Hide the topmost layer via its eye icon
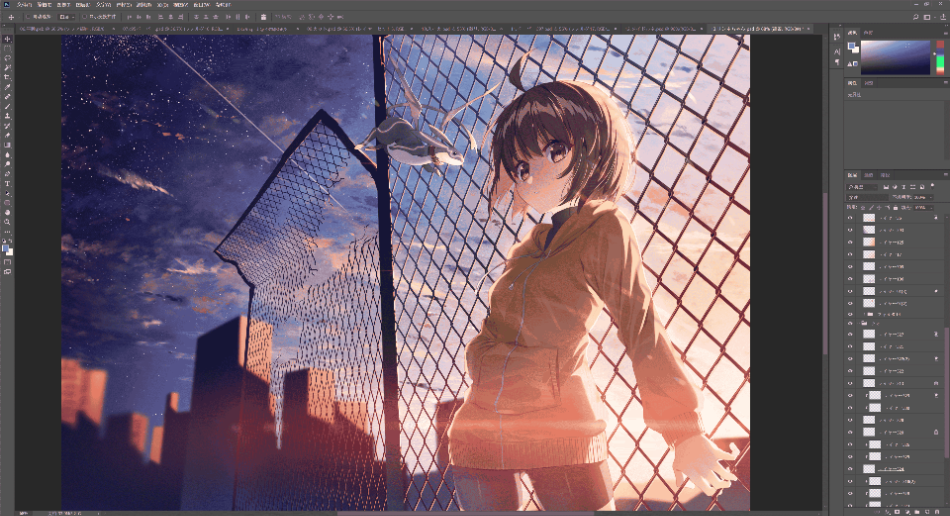 850,218
